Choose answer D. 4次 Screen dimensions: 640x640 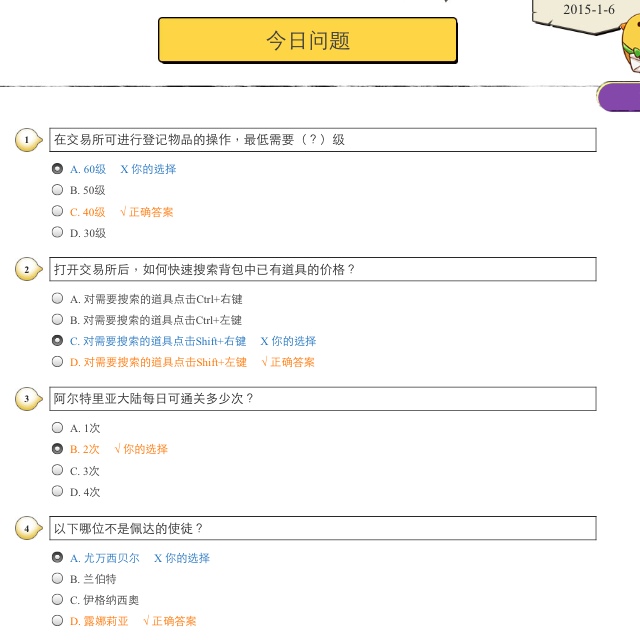click(x=57, y=491)
